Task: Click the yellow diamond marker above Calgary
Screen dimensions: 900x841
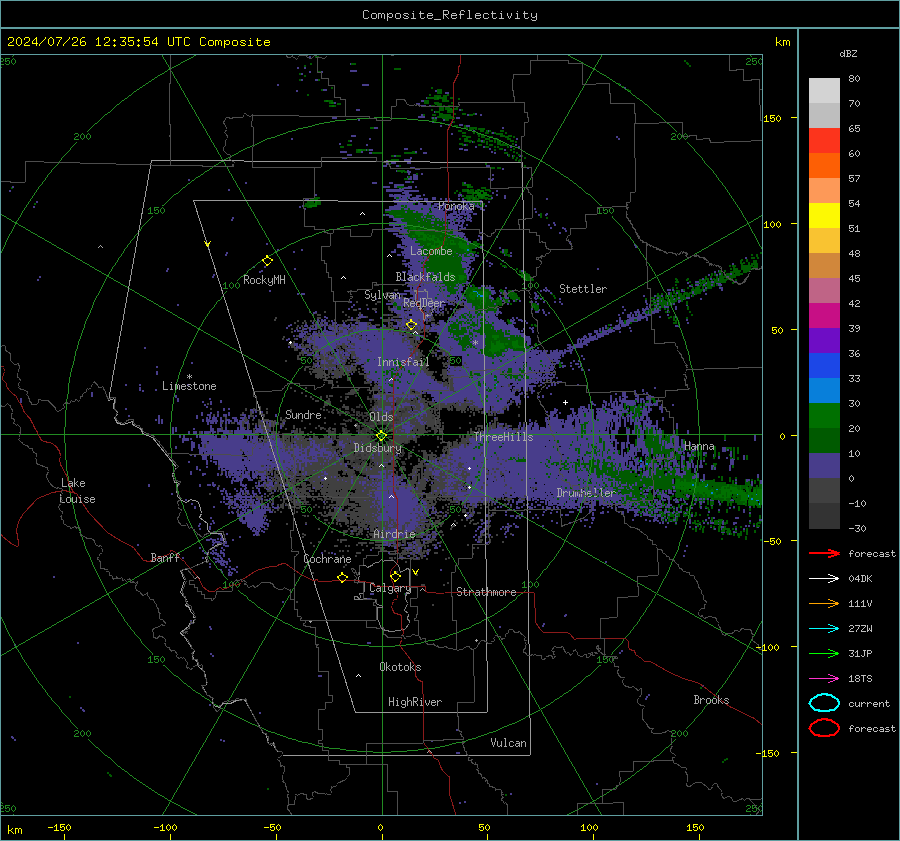Action: 395,576
